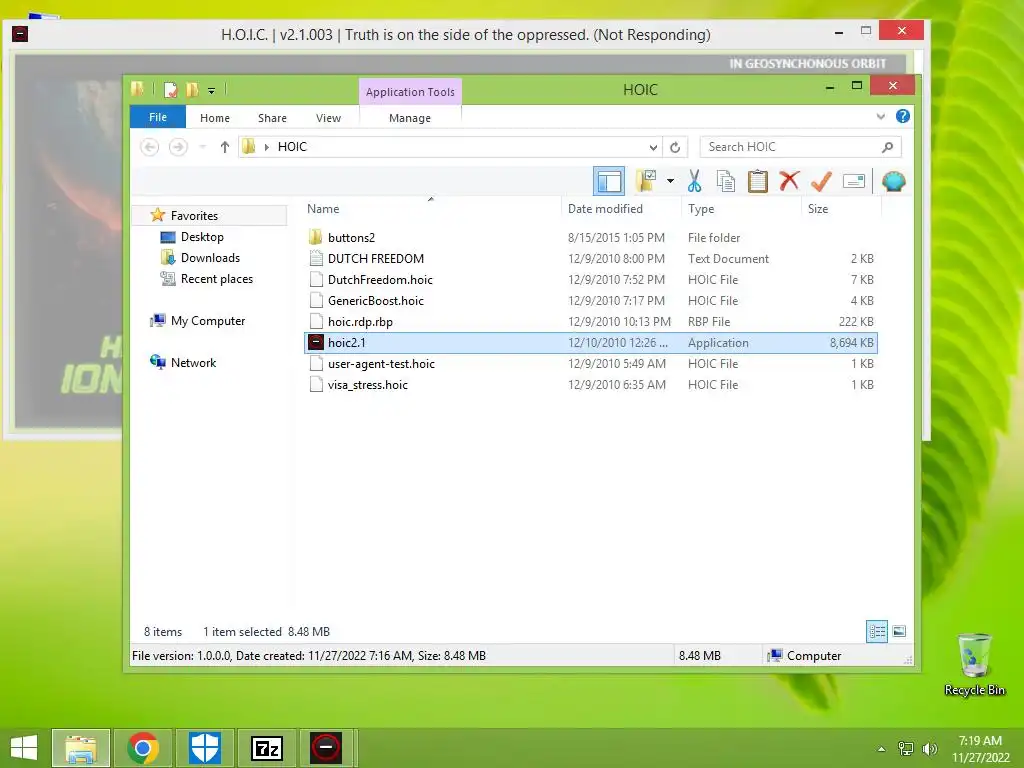Select the GenericBoost.hoic file

(590, 300)
